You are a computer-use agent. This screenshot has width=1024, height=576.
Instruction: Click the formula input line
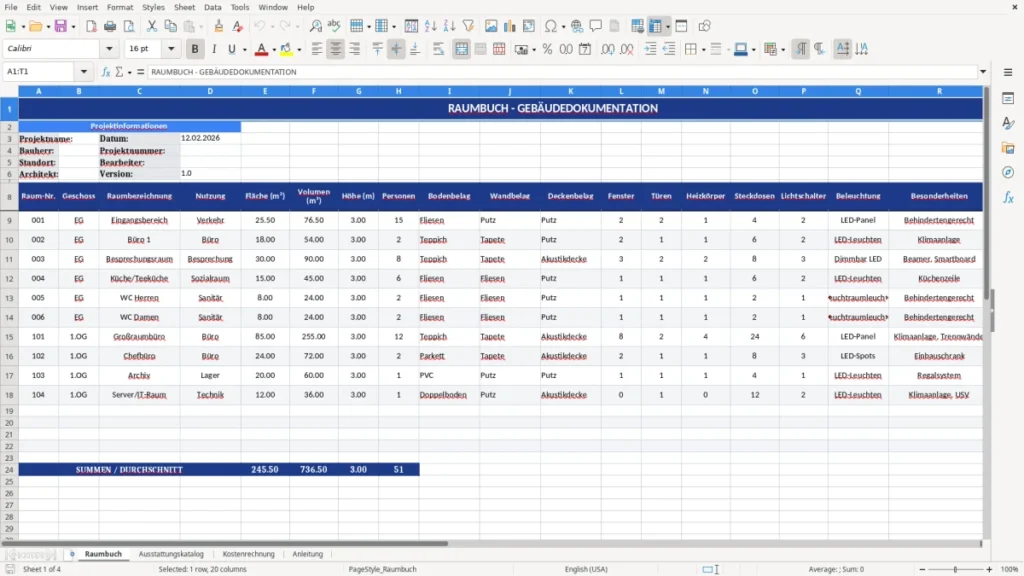click(x=562, y=72)
